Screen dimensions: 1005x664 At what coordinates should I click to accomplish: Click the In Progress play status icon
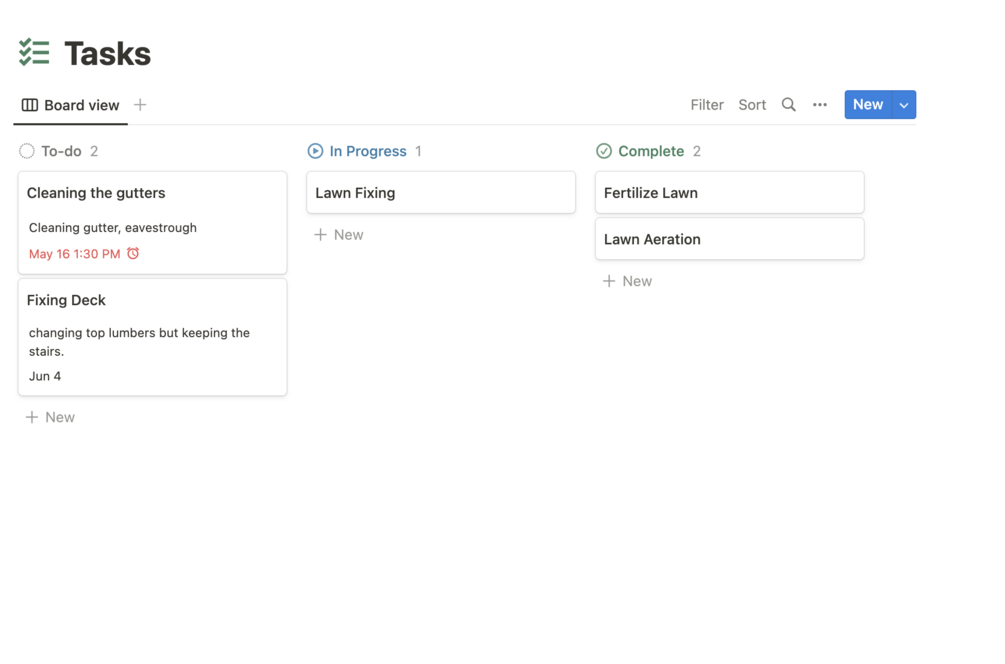point(315,151)
